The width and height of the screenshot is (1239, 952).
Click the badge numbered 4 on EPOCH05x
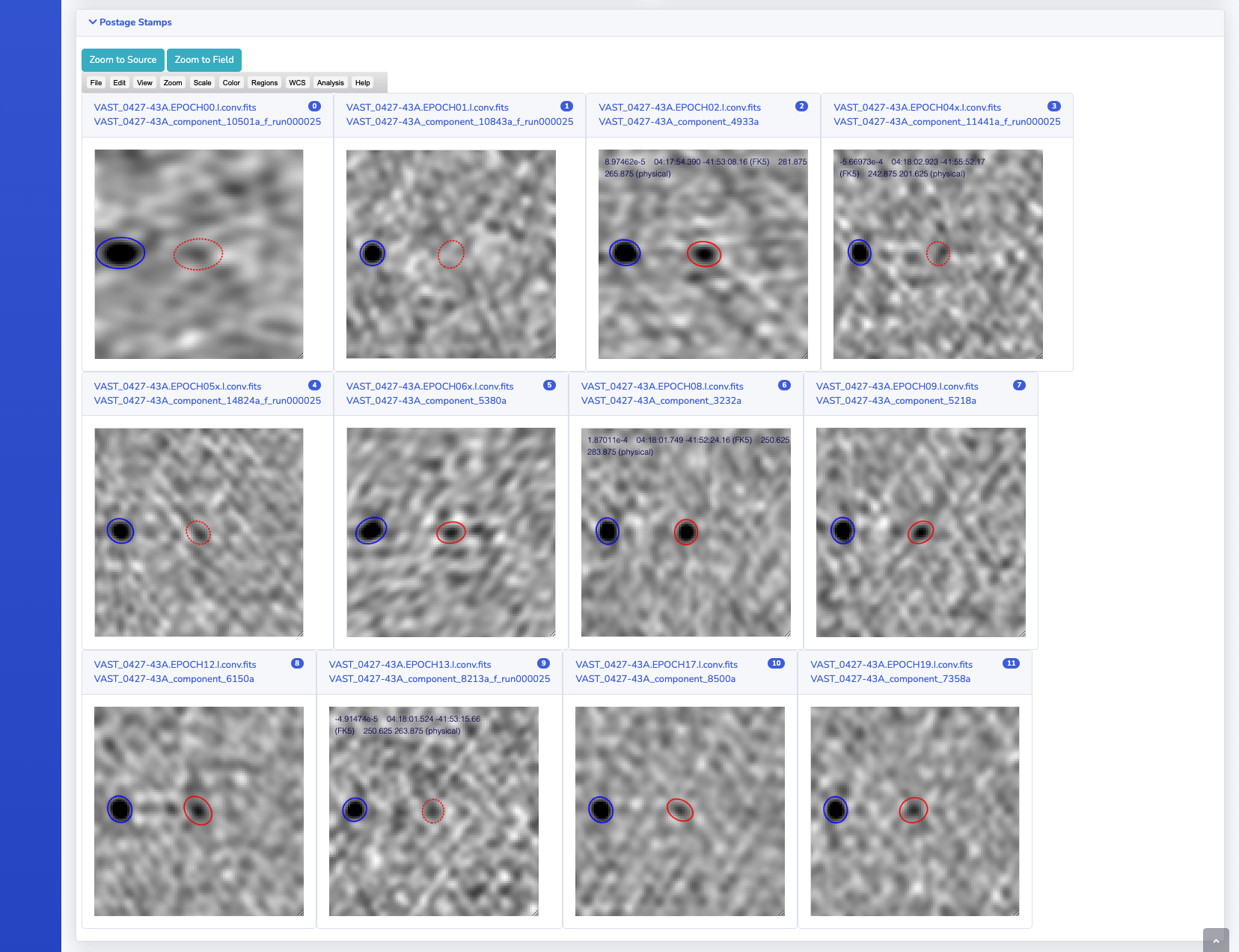click(x=315, y=385)
